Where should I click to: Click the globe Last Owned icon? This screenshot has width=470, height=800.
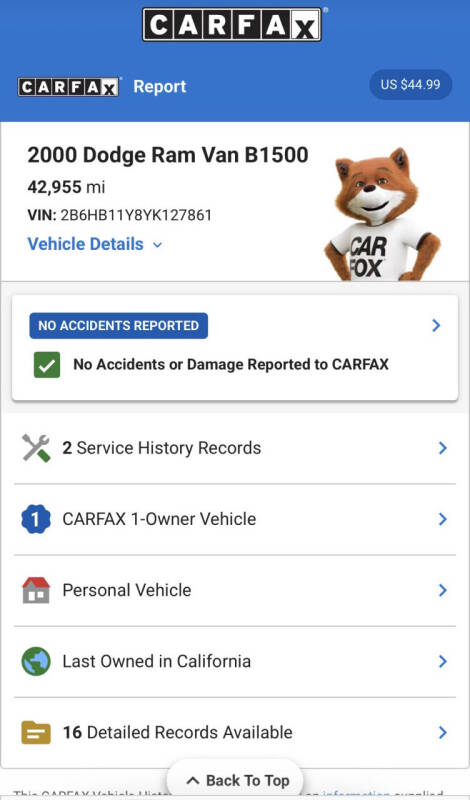click(36, 661)
